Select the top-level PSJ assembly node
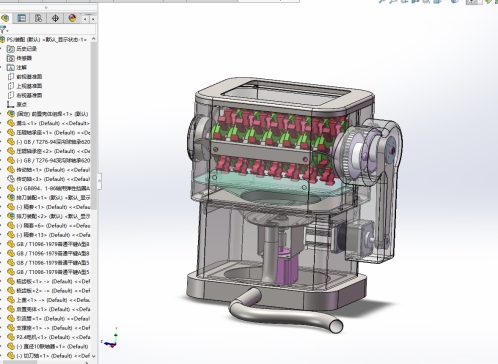Screen dimensions: 498x364 tap(45, 39)
